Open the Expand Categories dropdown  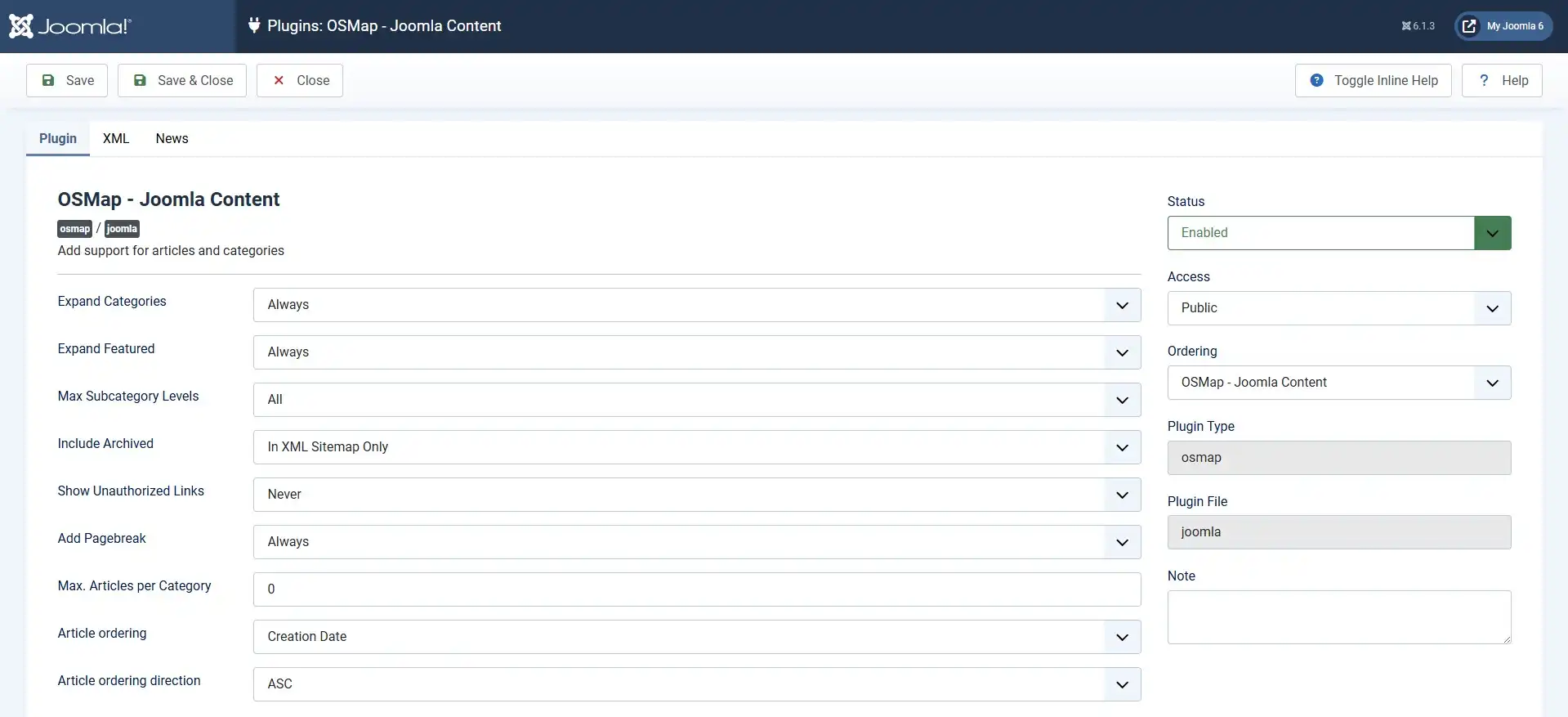tap(697, 305)
